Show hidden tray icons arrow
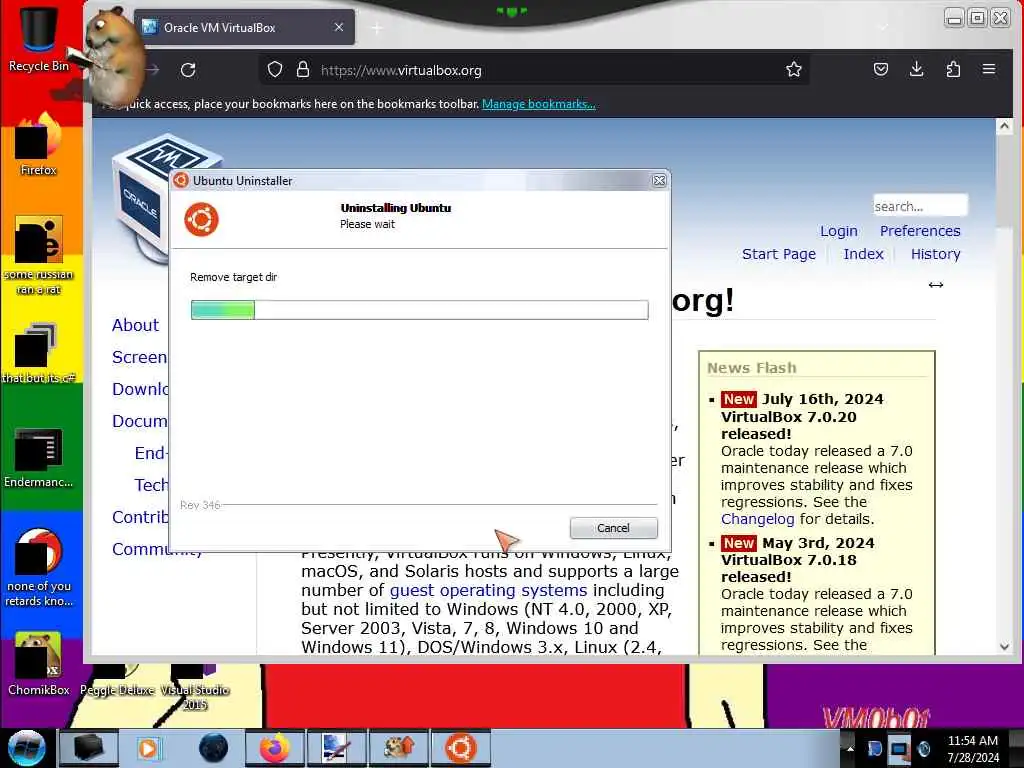 [850, 748]
